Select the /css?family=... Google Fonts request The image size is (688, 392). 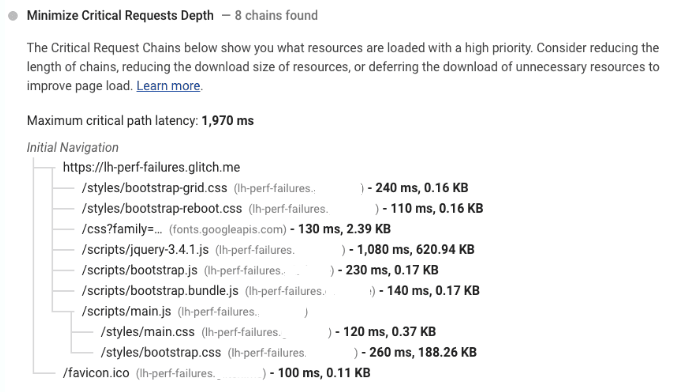pyautogui.click(x=122, y=229)
